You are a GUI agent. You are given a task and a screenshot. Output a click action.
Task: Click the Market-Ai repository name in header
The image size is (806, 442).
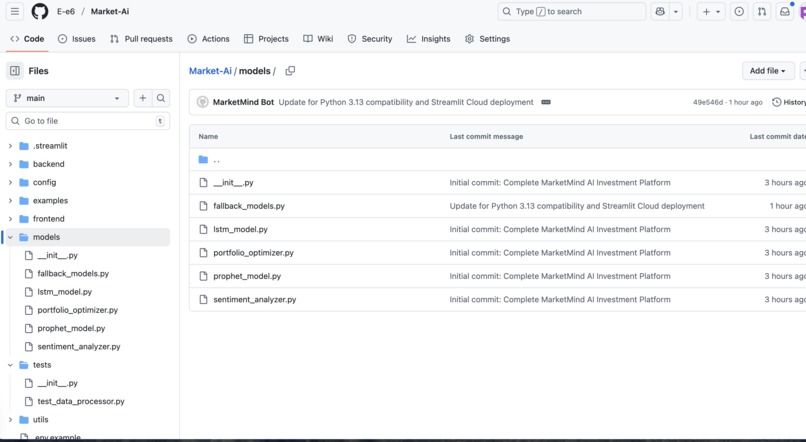click(x=110, y=11)
